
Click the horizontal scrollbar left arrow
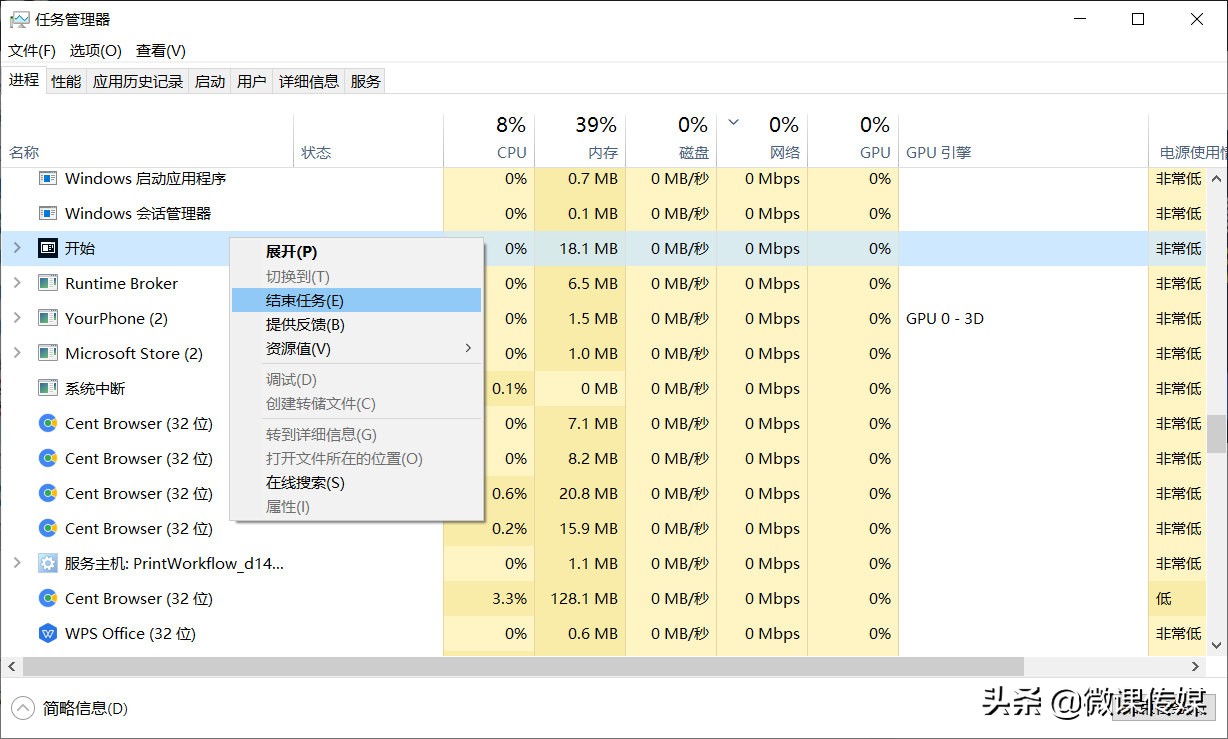click(11, 666)
